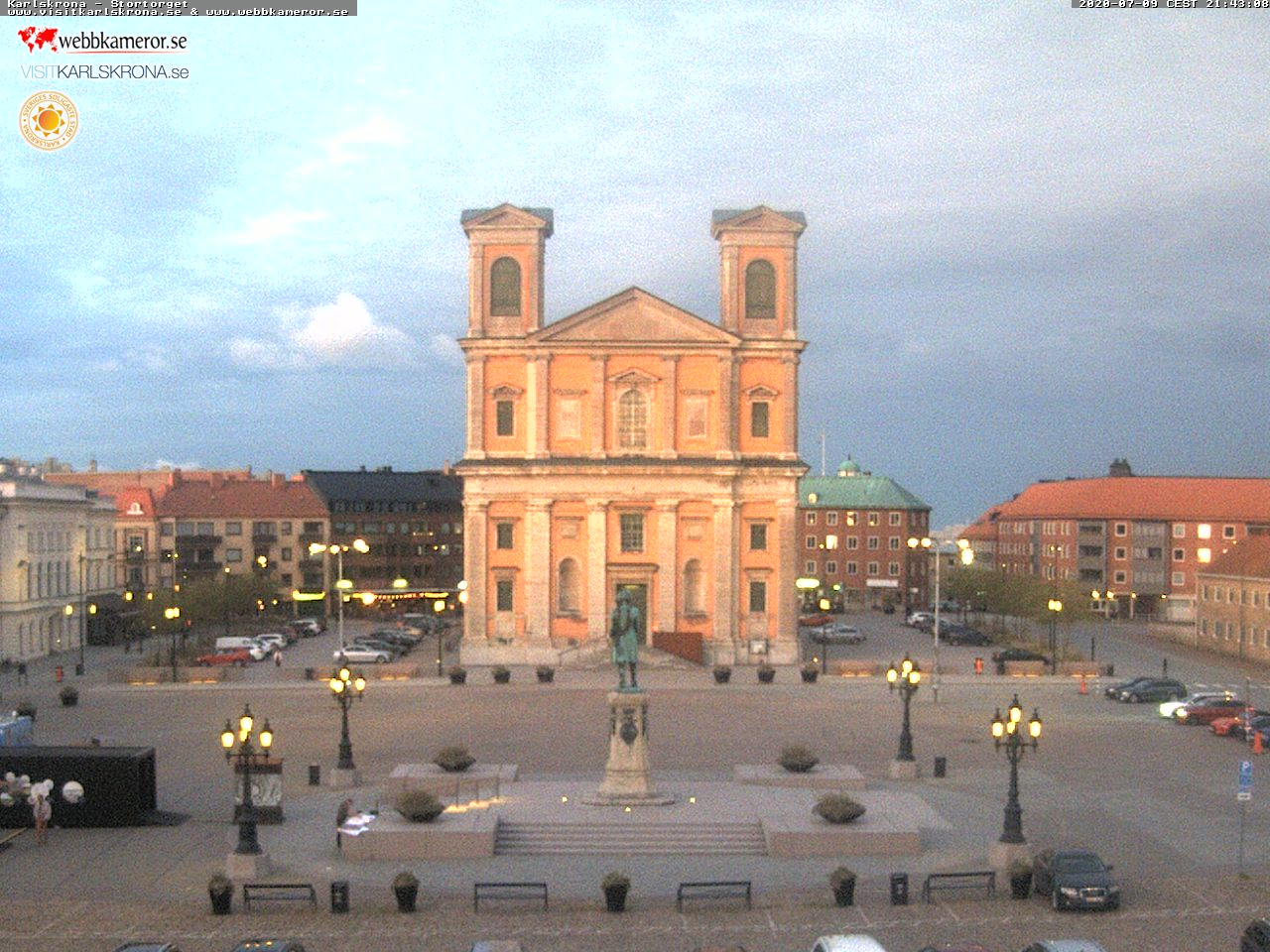The image size is (1270, 952).
Task: Click the red world map icon
Action: (x=38, y=40)
